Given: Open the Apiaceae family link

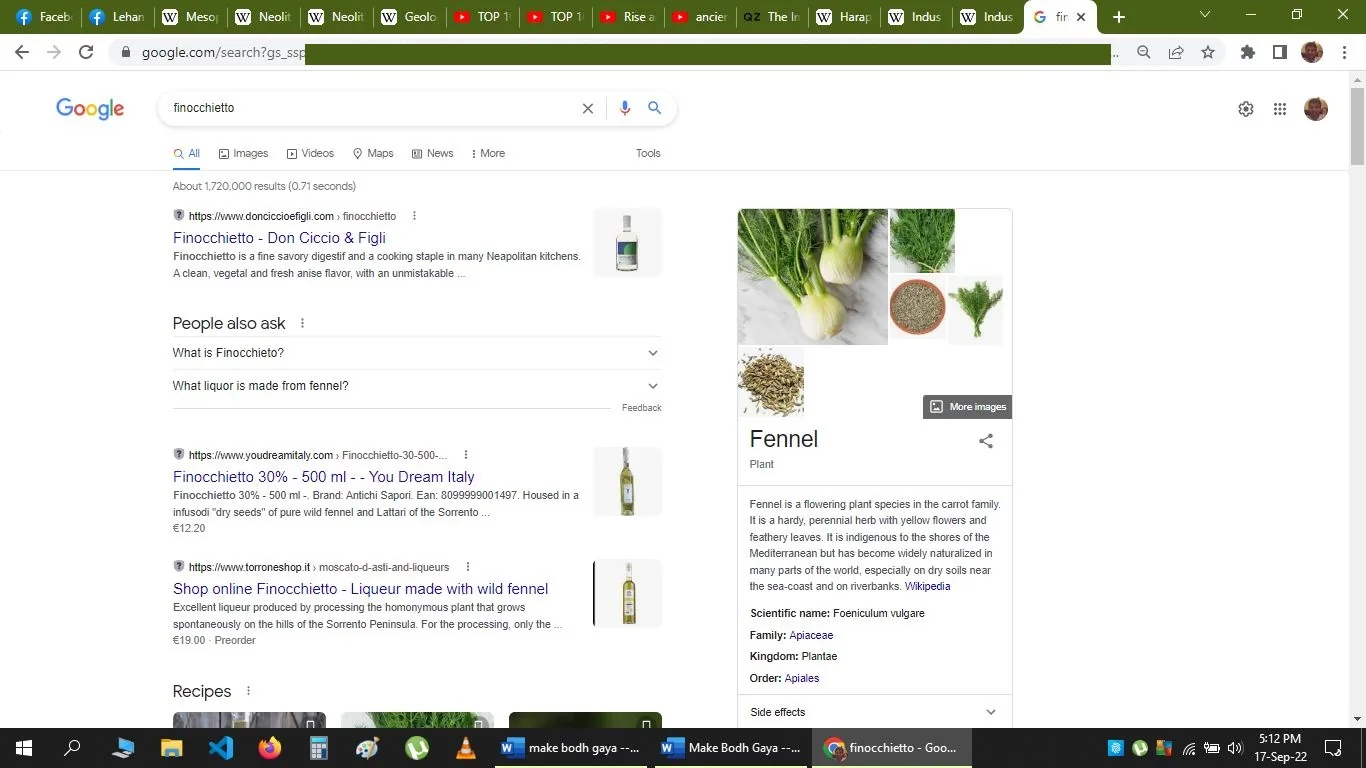Looking at the screenshot, I should point(811,636).
